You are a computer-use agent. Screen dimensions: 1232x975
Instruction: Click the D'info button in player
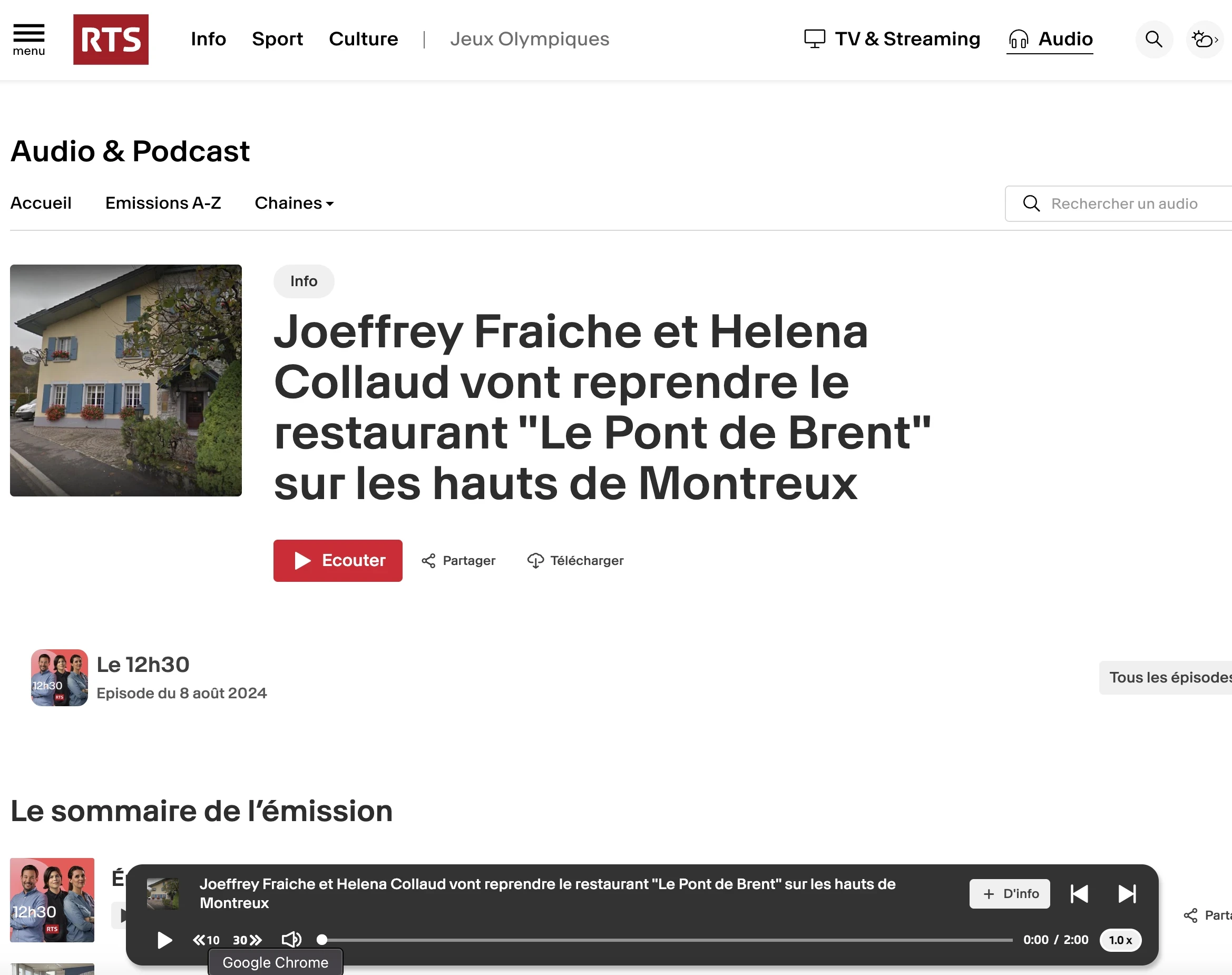tap(1009, 893)
